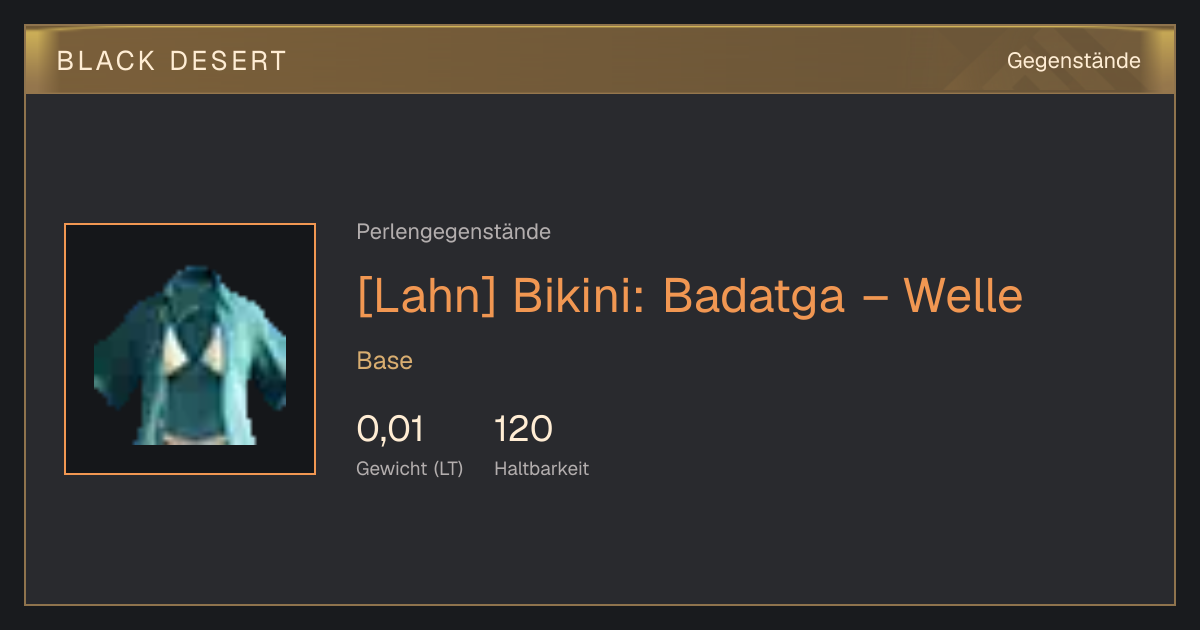This screenshot has height=630, width=1200.
Task: Select the Base grade label
Action: click(385, 361)
